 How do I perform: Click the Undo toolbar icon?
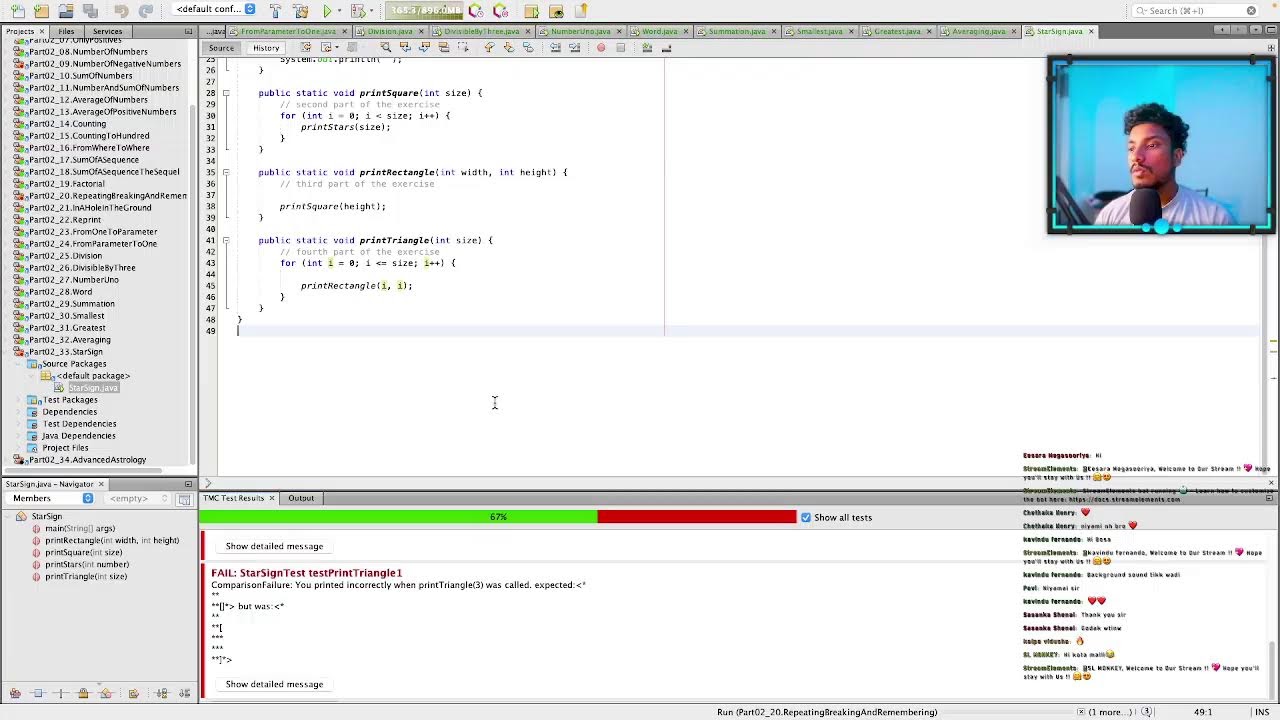coord(121,11)
